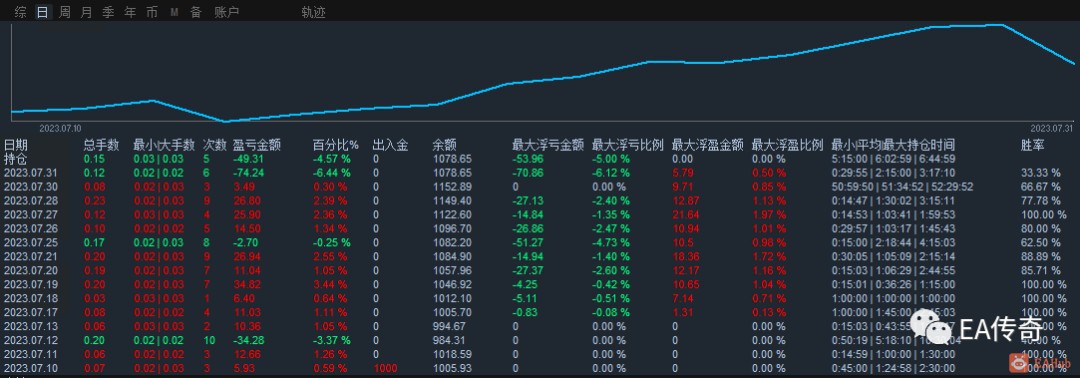Click the 21.64 max floating profit
Viewport: 1080px width, 378px height.
(x=686, y=215)
